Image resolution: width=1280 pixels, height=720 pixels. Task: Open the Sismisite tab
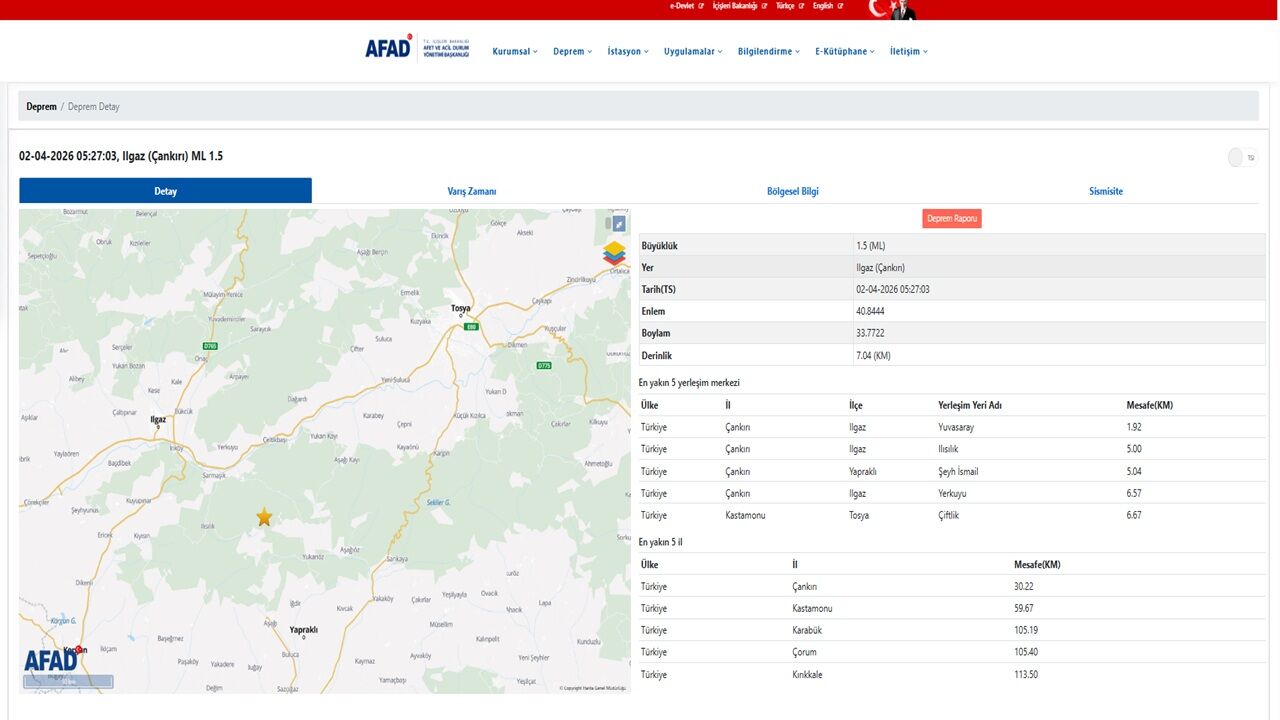(1106, 190)
